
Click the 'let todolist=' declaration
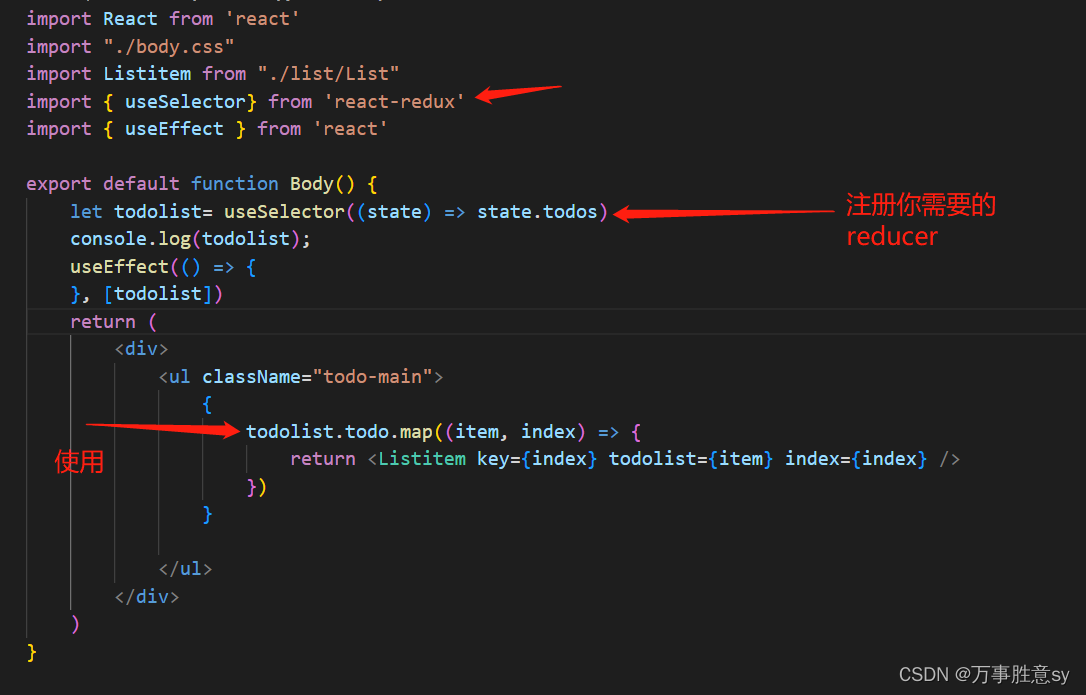point(141,211)
